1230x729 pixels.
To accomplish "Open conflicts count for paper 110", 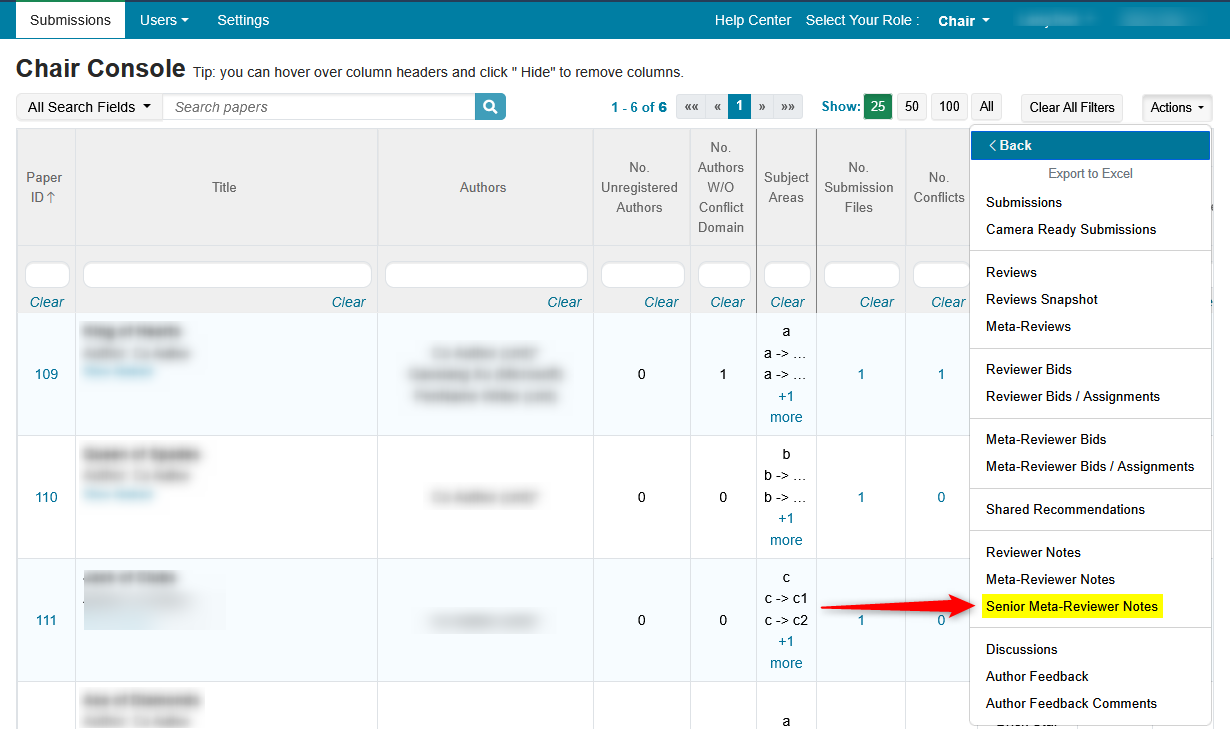I will click(x=941, y=497).
